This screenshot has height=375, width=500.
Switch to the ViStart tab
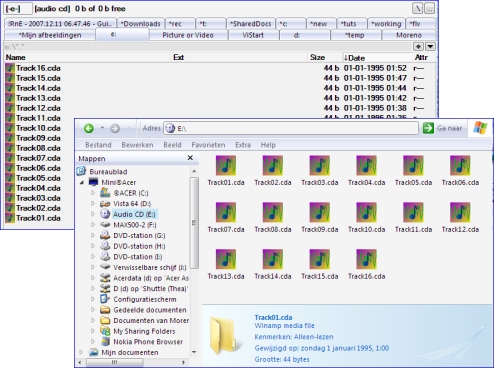click(253, 35)
